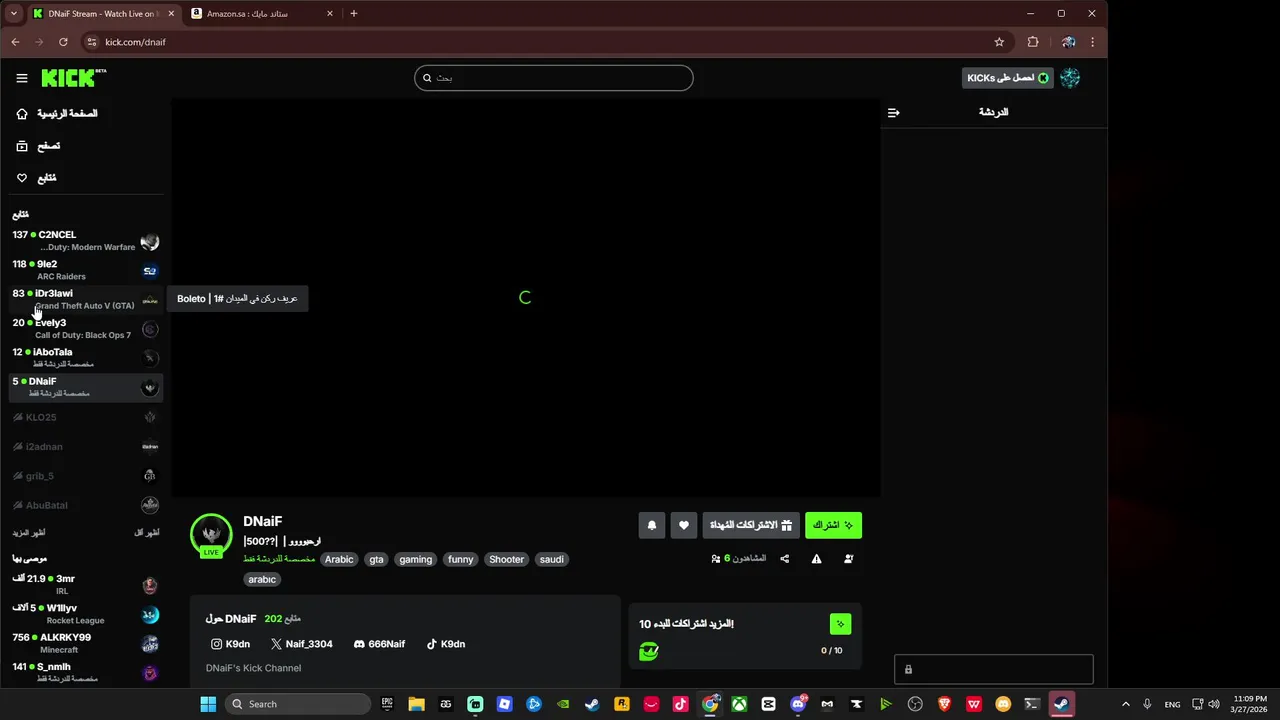Show hidden system tray icons
This screenshot has width=1280, height=720.
click(1126, 704)
